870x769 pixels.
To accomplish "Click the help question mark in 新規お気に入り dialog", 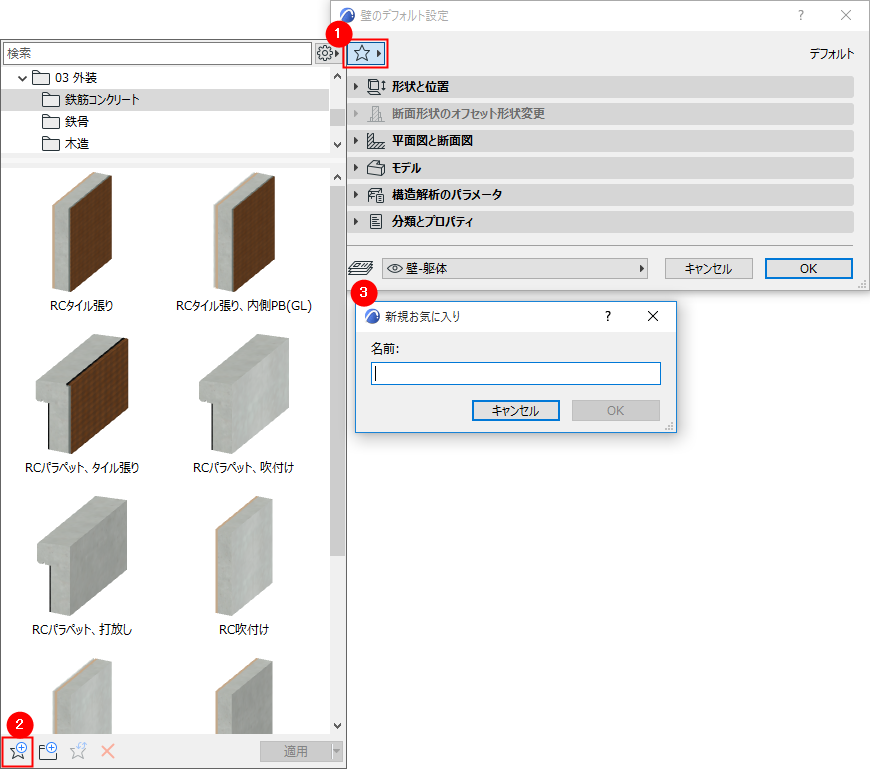I will (607, 316).
